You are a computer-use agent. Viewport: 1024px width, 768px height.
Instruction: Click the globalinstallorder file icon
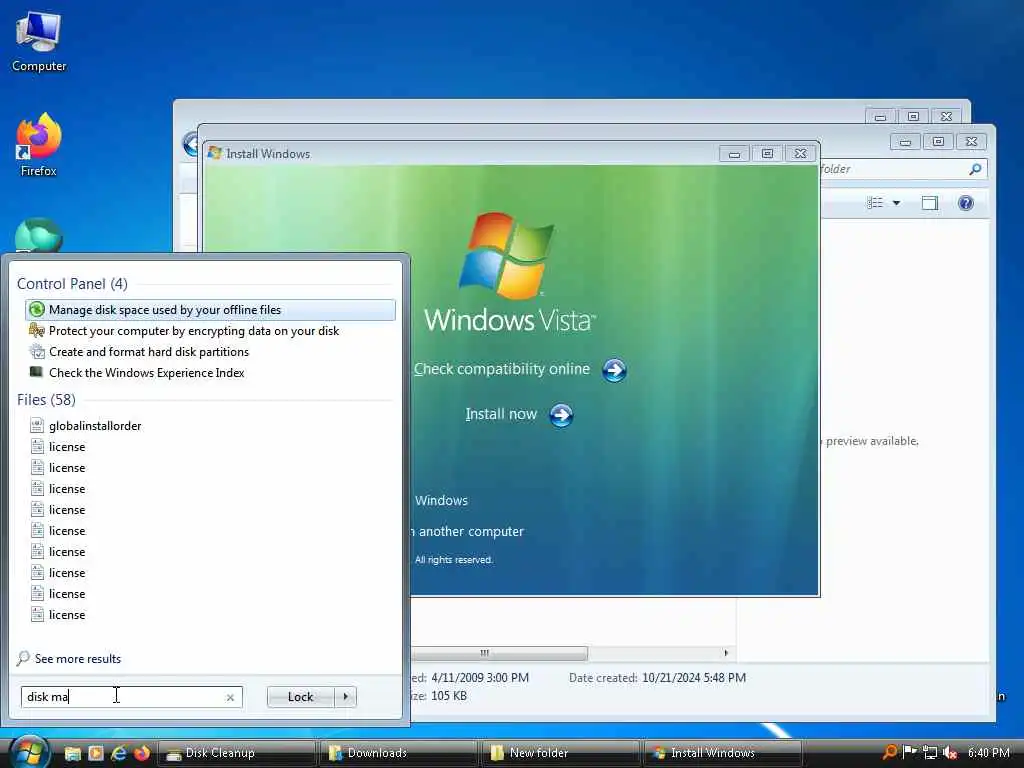(37, 426)
